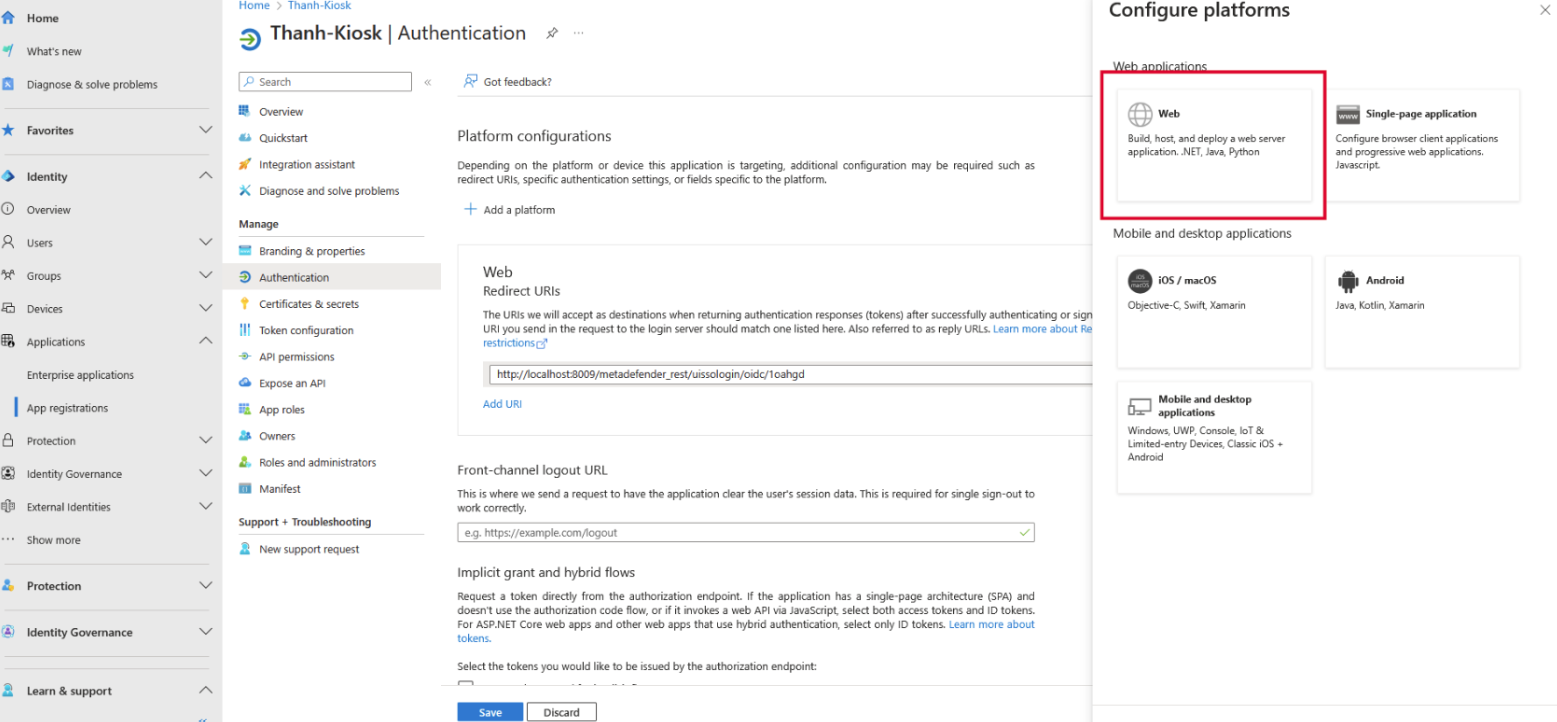Click the Token configuration icon
The width and height of the screenshot is (1557, 722).
point(245,330)
